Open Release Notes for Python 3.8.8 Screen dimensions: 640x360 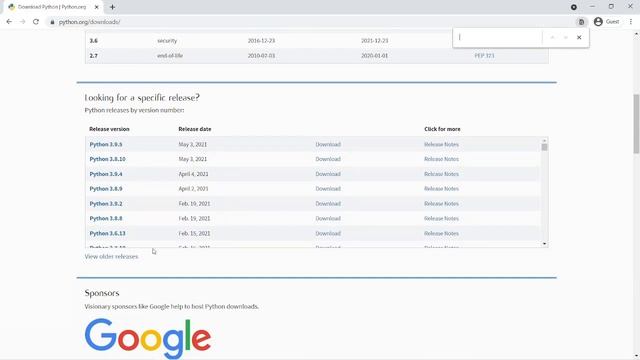pyautogui.click(x=441, y=218)
